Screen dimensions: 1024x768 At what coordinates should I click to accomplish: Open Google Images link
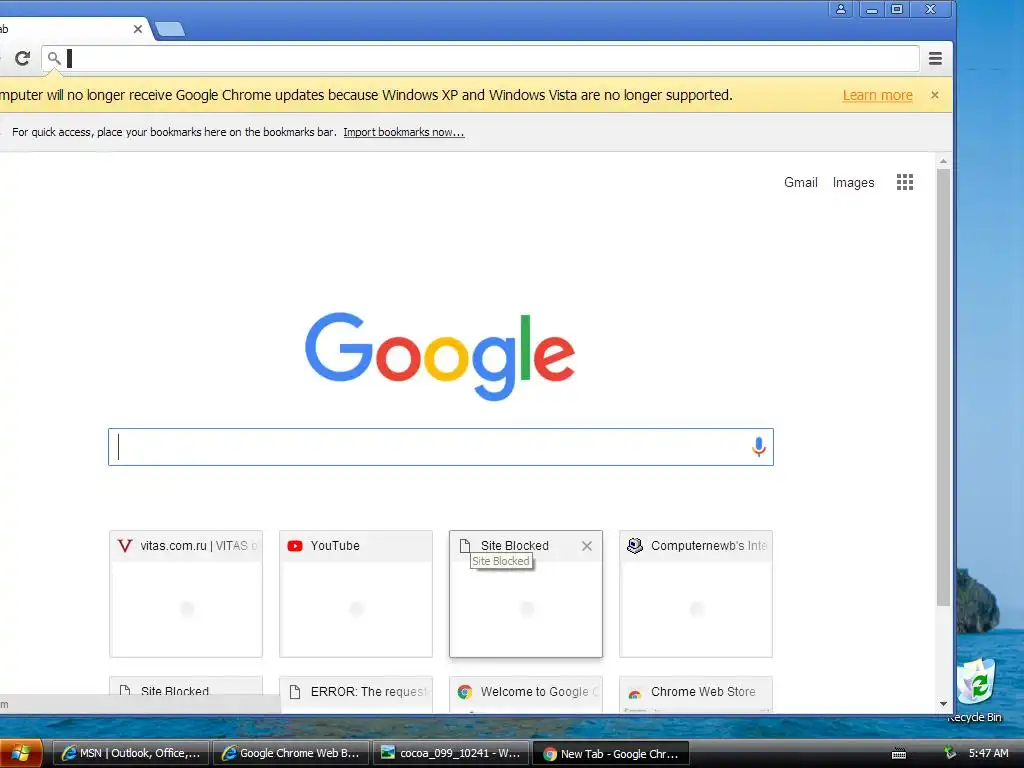[x=853, y=182]
